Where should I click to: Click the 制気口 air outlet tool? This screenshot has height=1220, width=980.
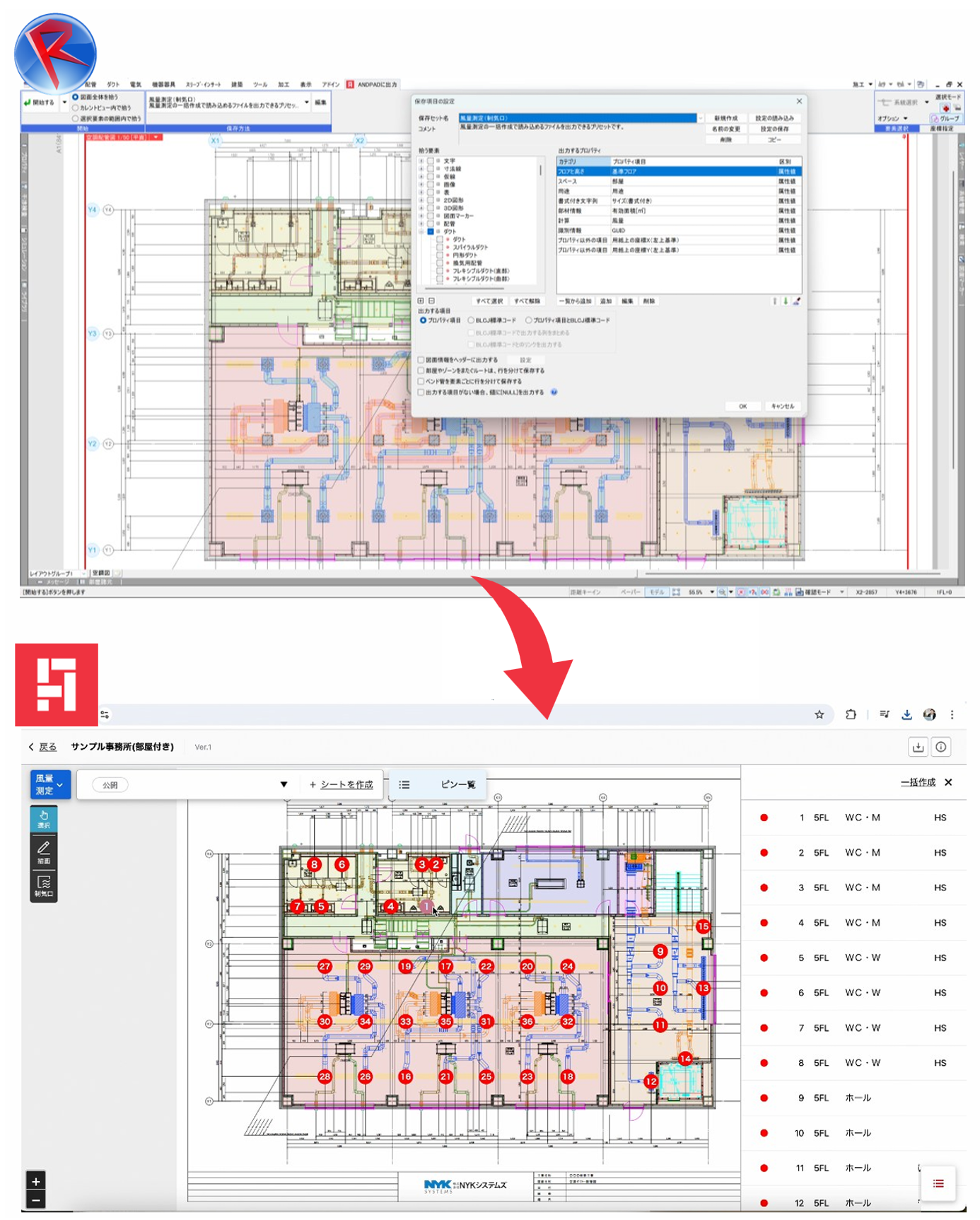(44, 885)
